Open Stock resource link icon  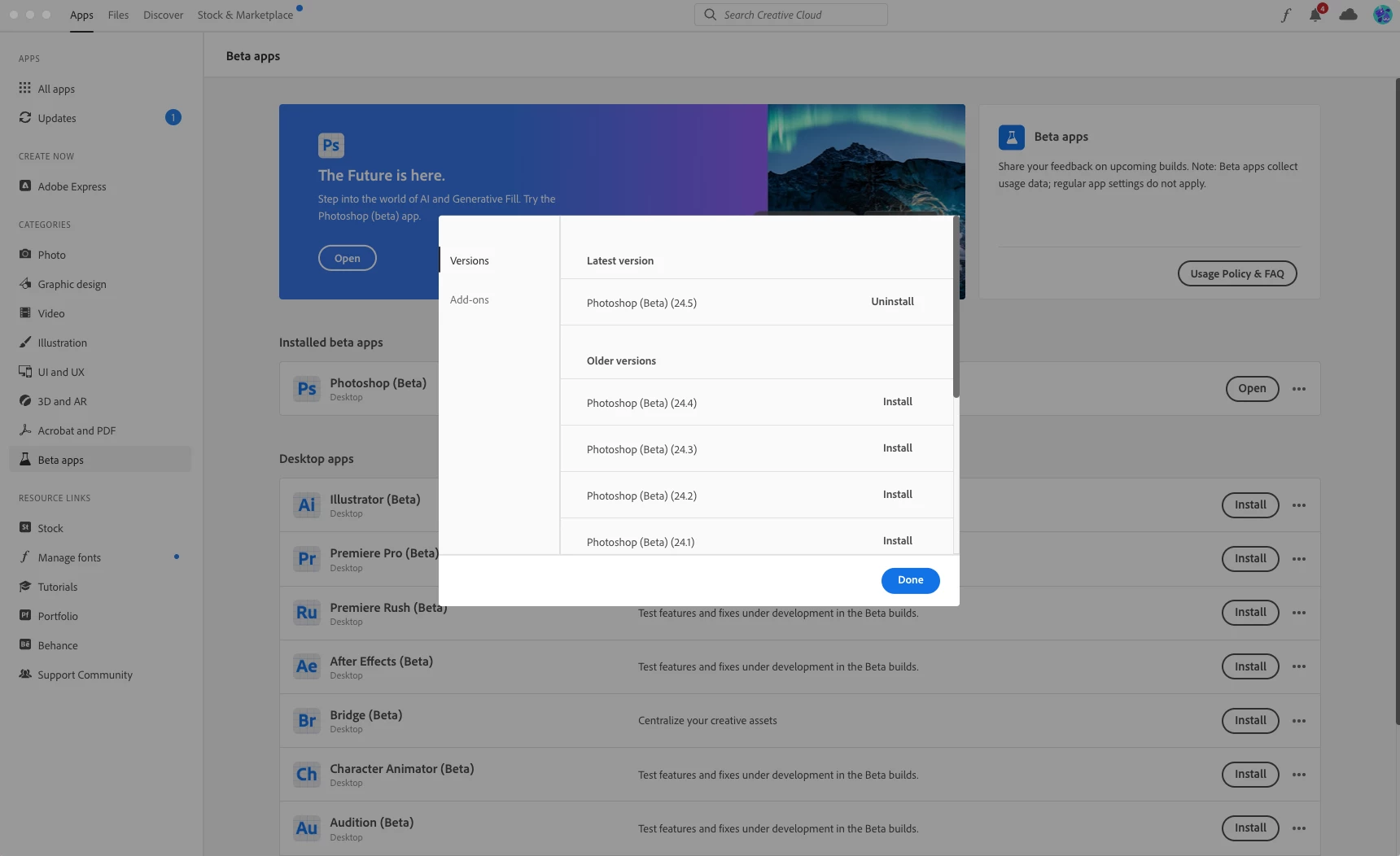coord(25,527)
